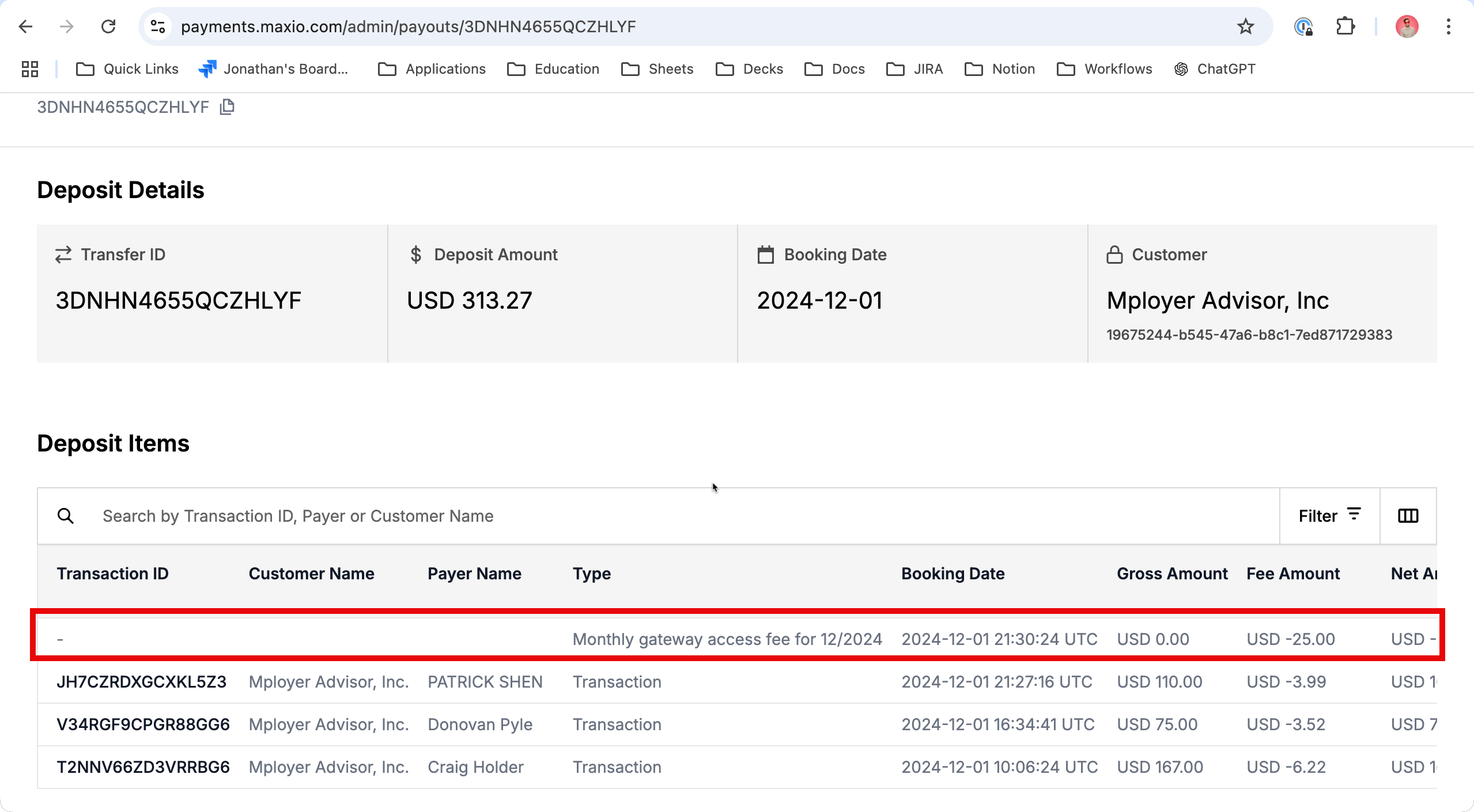1474x812 pixels.
Task: Open the browser extensions puzzle icon
Action: coord(1345,26)
